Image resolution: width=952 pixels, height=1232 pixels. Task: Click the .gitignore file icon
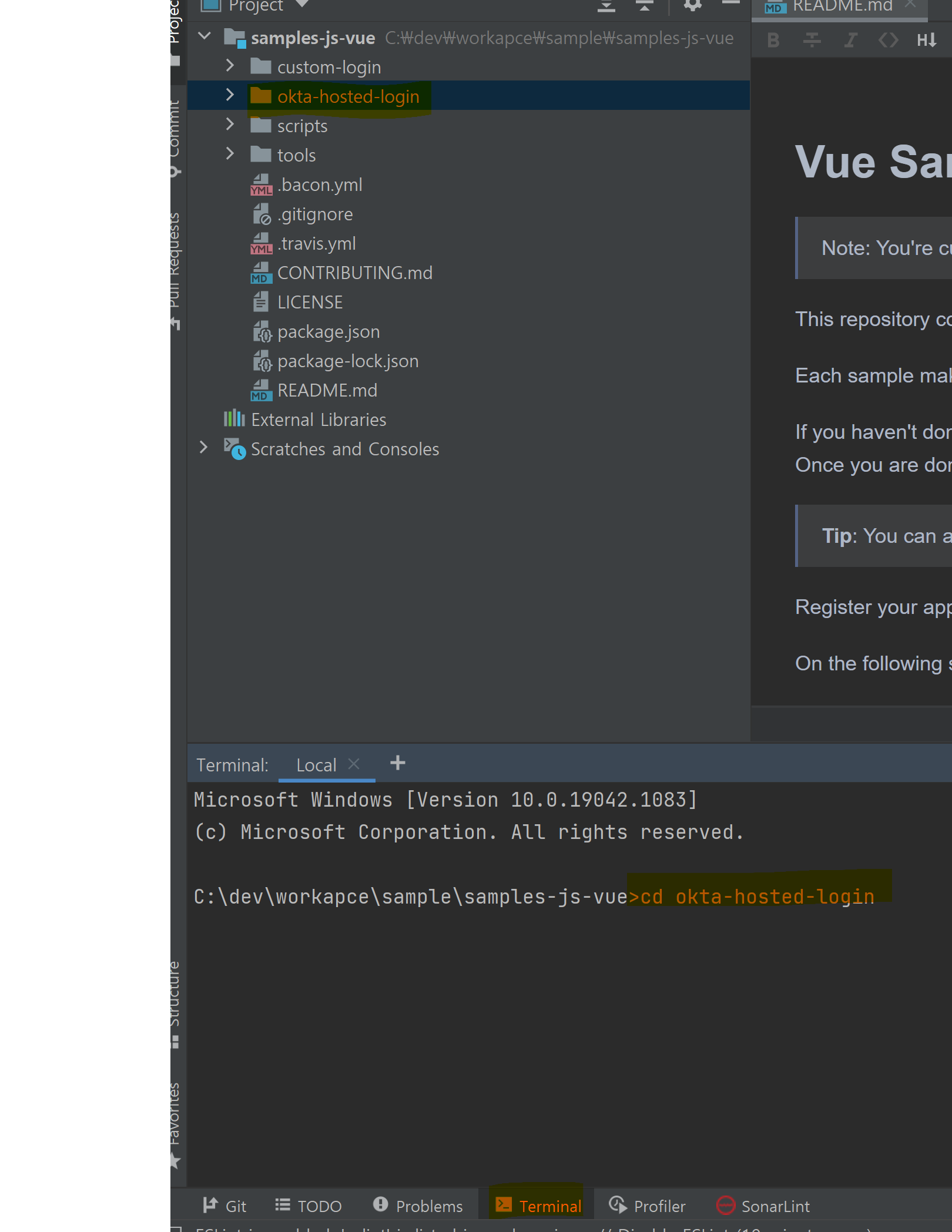pyautogui.click(x=262, y=214)
